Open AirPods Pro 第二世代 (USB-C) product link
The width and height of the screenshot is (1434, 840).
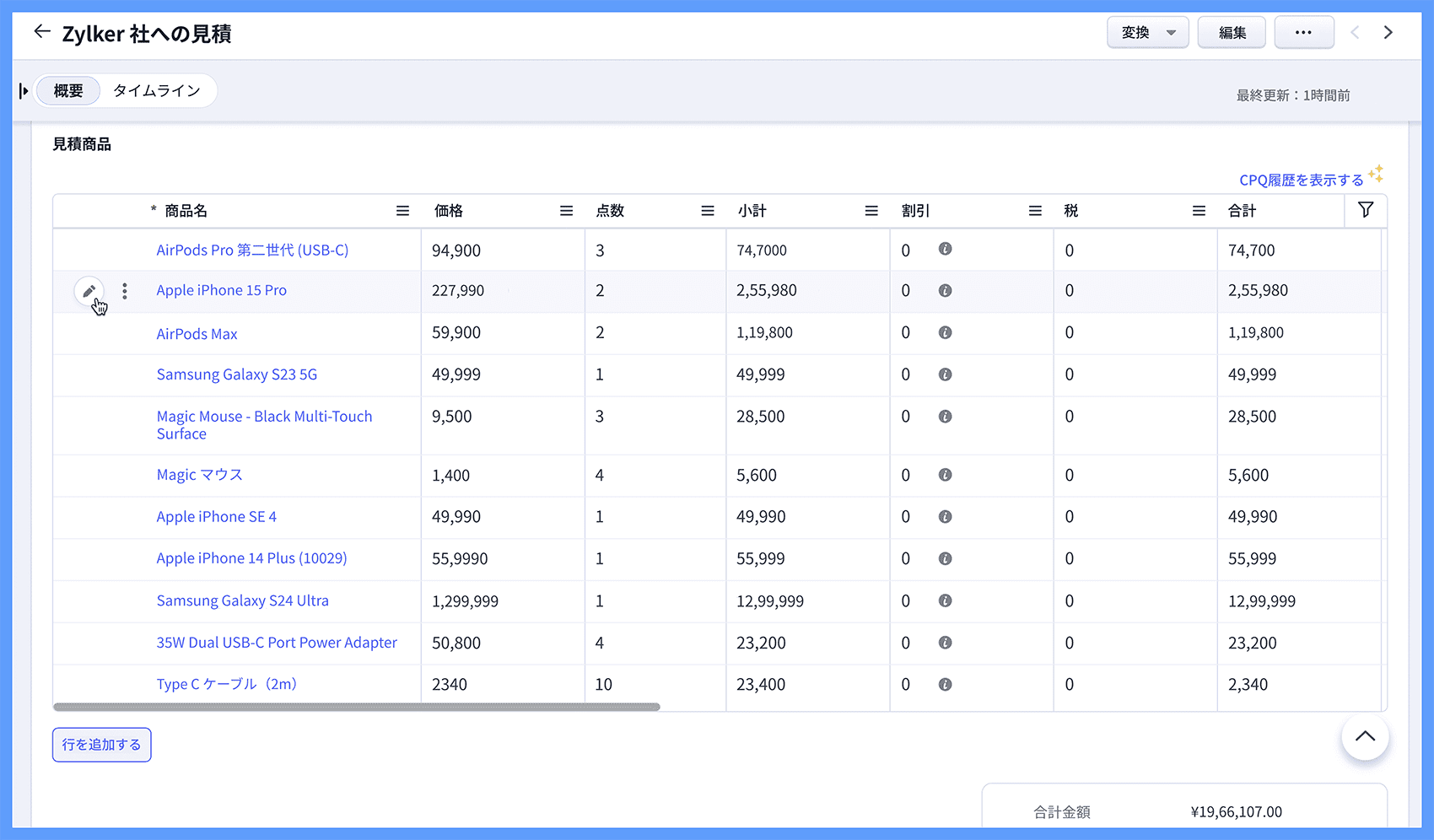pyautogui.click(x=252, y=250)
